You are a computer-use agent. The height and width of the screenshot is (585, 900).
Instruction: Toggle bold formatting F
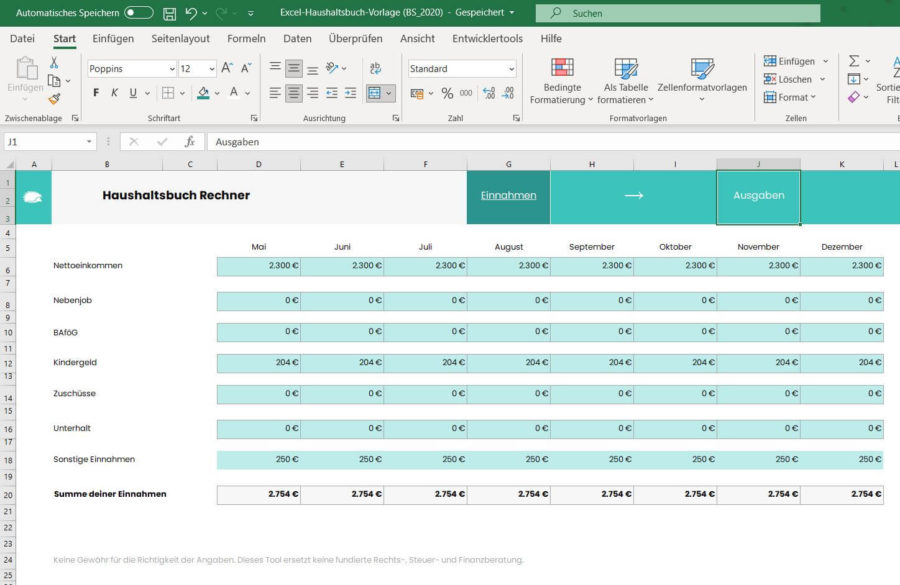(96, 92)
